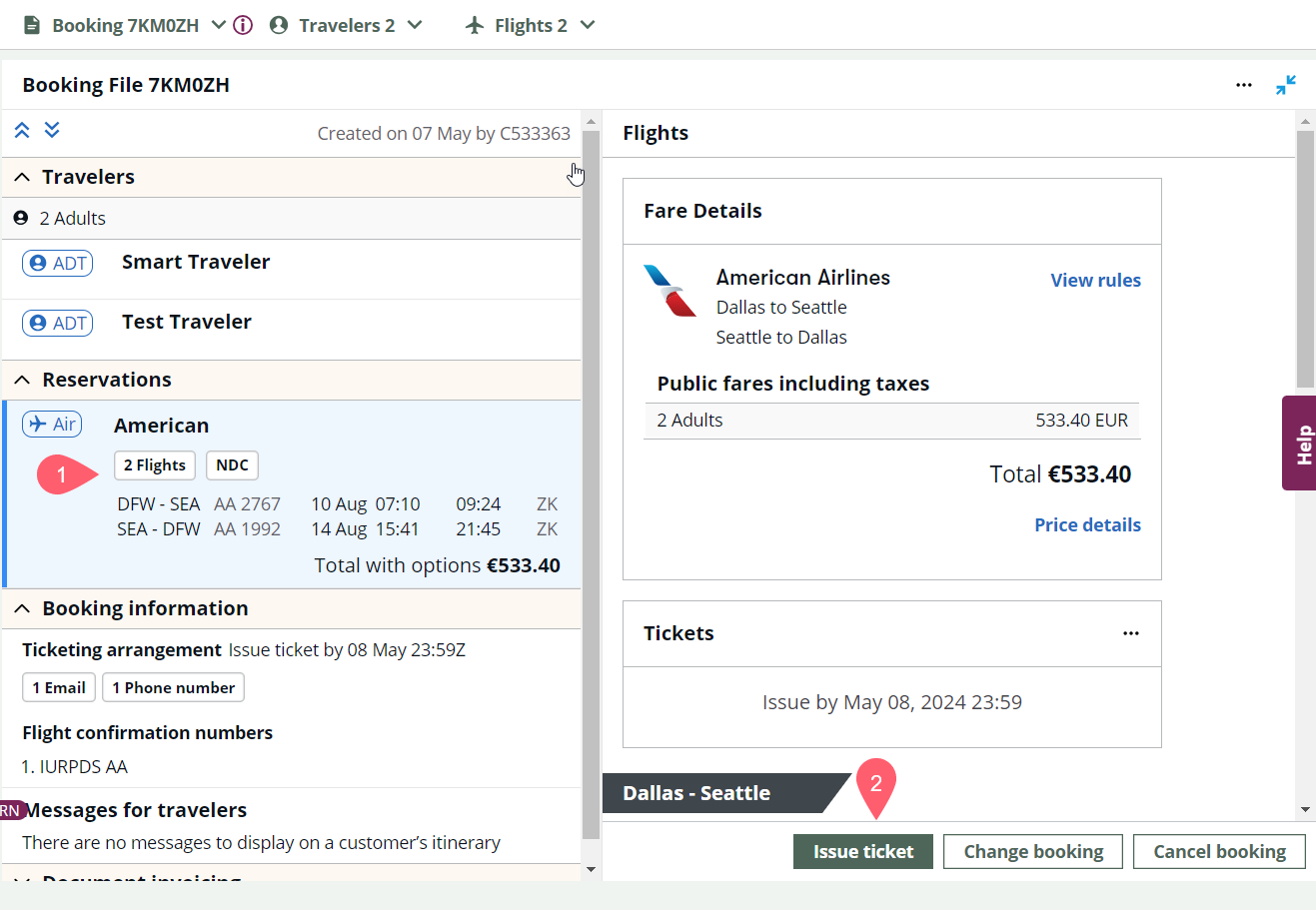
Task: Select Issue by May 08, 2024 23:59 text
Action: click(892, 702)
